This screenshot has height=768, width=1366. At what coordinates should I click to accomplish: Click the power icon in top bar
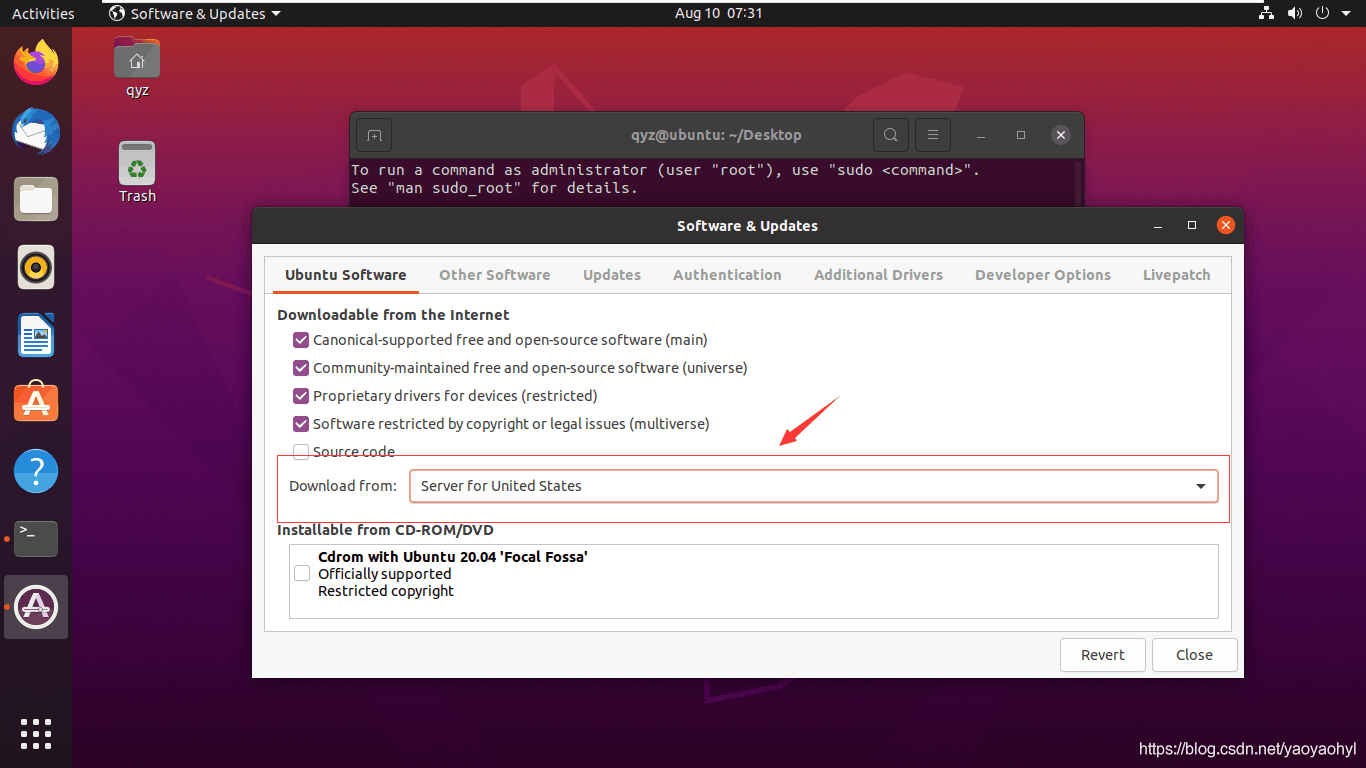click(1322, 13)
